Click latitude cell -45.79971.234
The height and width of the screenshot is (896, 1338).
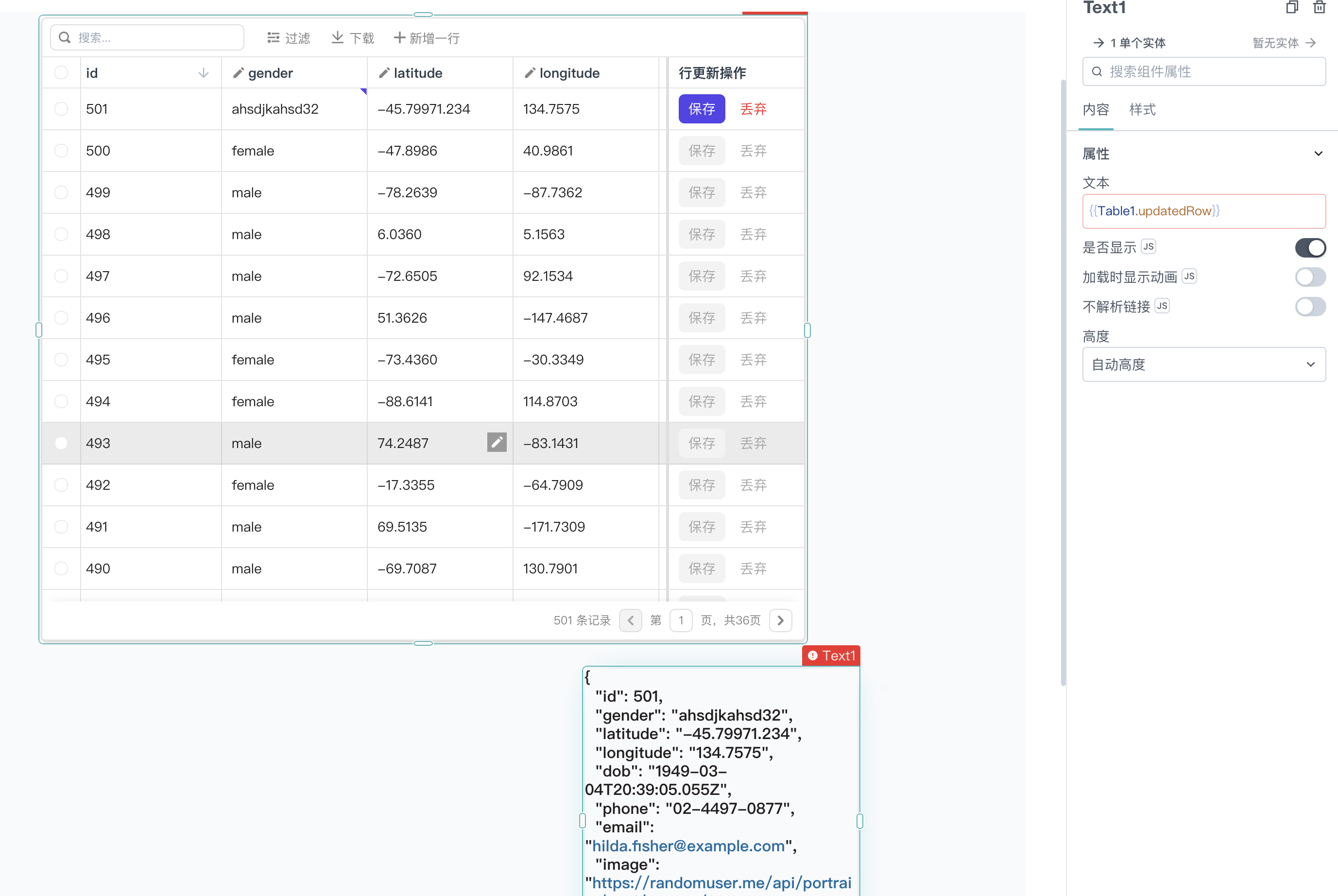tap(439, 108)
